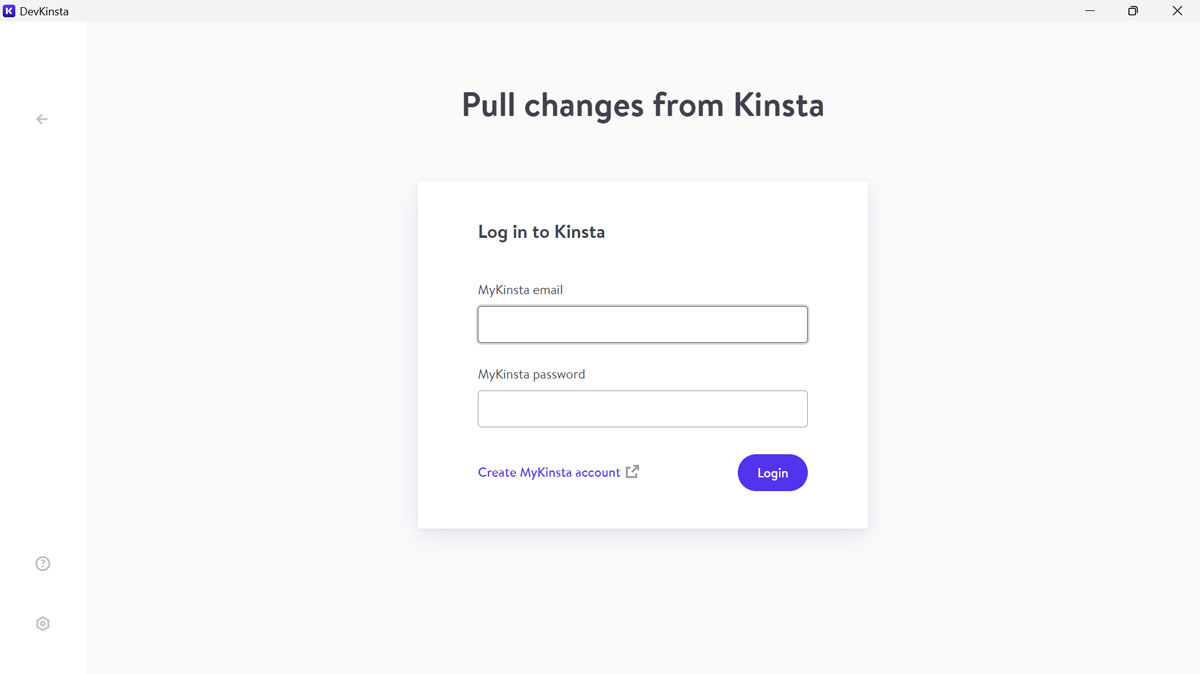Image resolution: width=1200 pixels, height=674 pixels.
Task: Click the DevKinsta window title text
Action: 44,11
